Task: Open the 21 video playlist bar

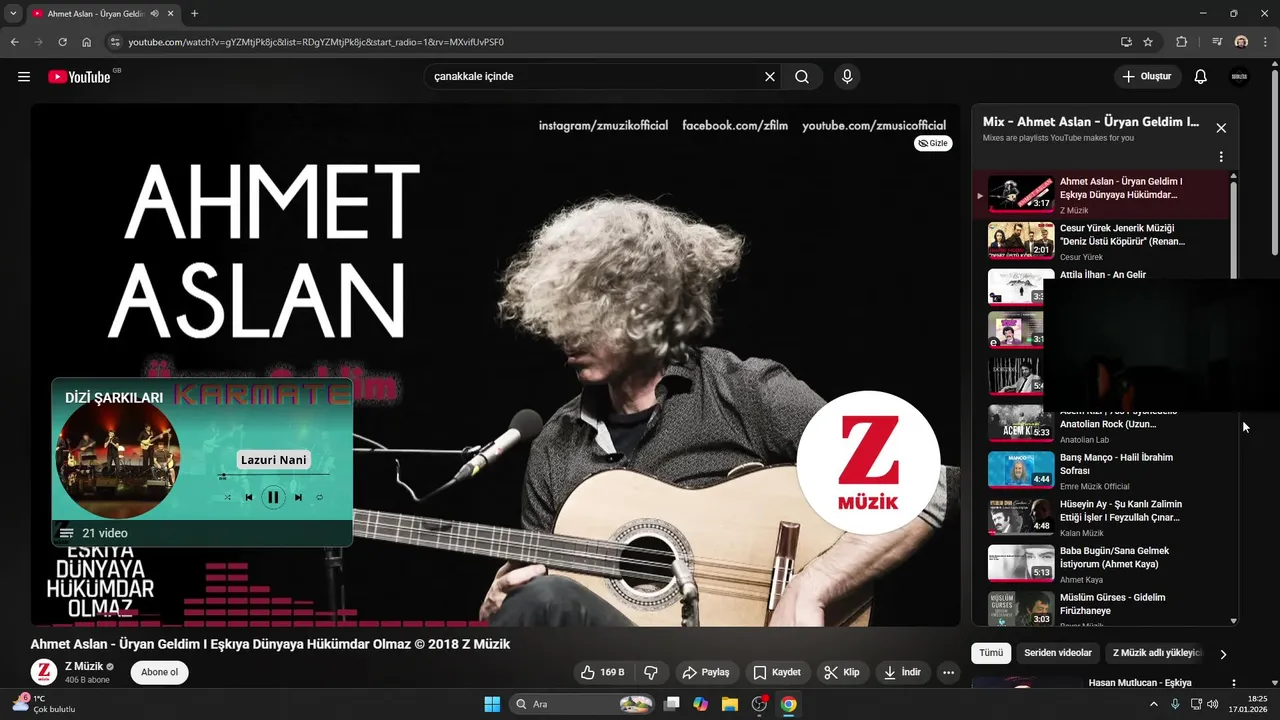Action: tap(202, 533)
